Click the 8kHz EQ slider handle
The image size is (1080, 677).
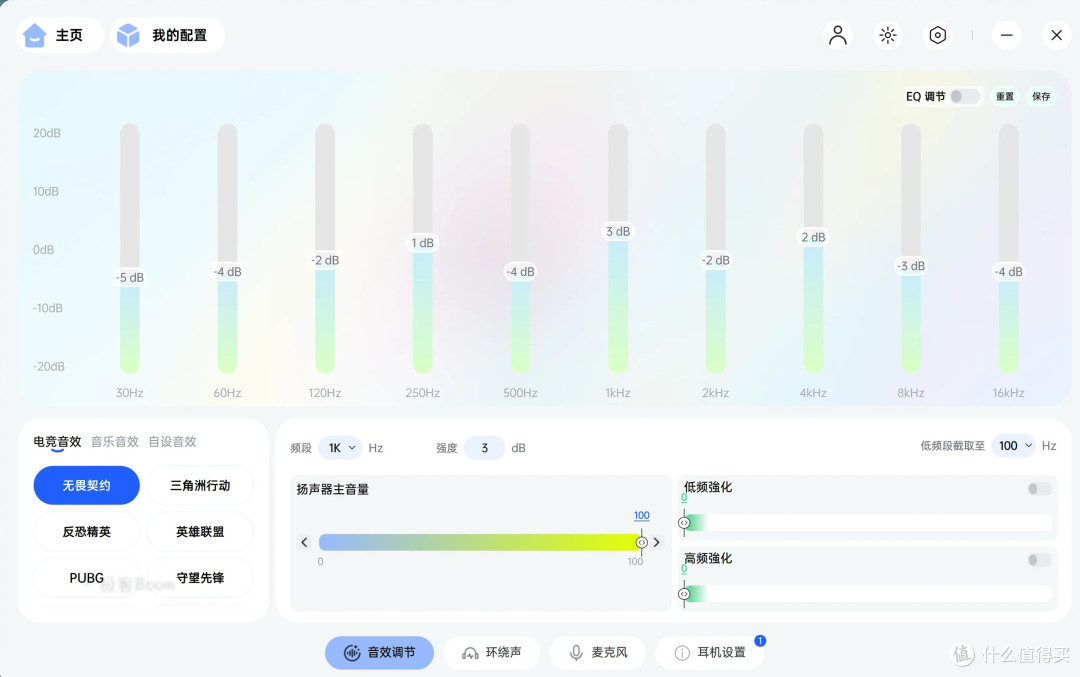pos(911,266)
